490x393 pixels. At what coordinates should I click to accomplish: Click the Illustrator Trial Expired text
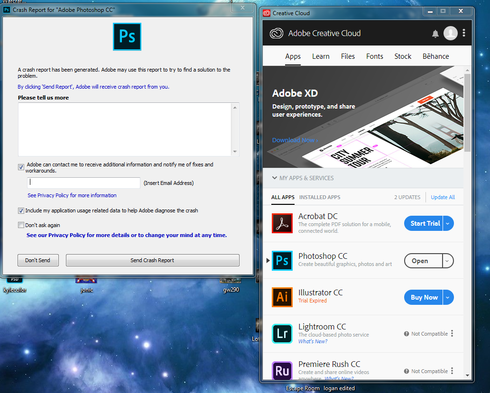coord(312,301)
